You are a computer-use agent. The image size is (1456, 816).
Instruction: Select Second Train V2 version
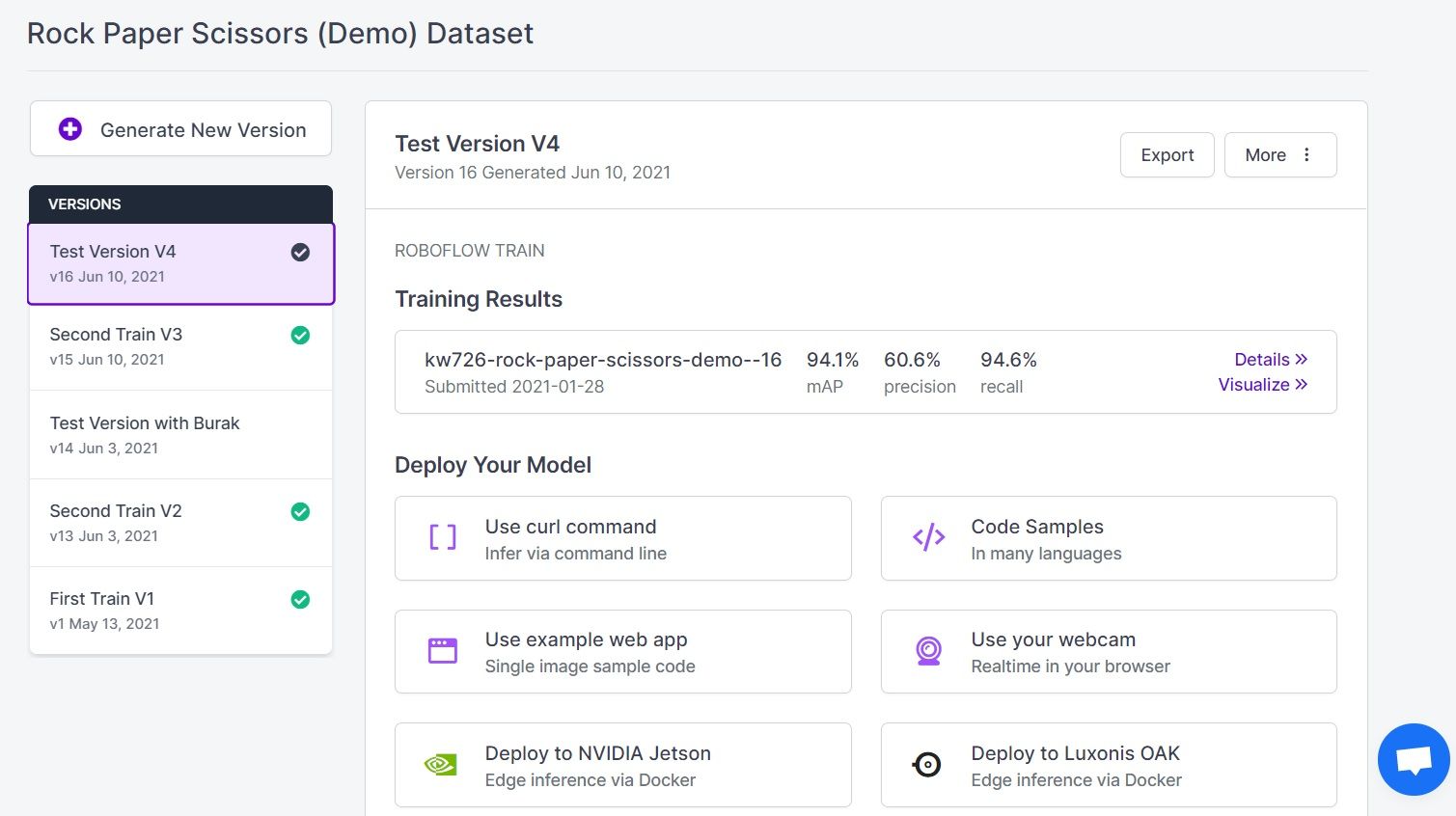click(181, 523)
